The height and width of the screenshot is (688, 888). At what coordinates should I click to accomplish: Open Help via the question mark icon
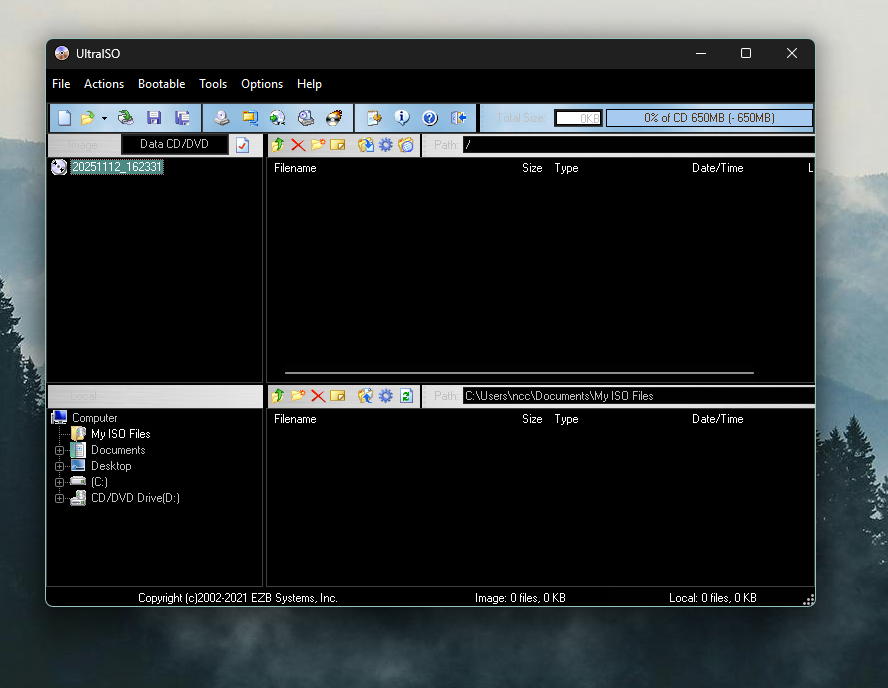430,118
